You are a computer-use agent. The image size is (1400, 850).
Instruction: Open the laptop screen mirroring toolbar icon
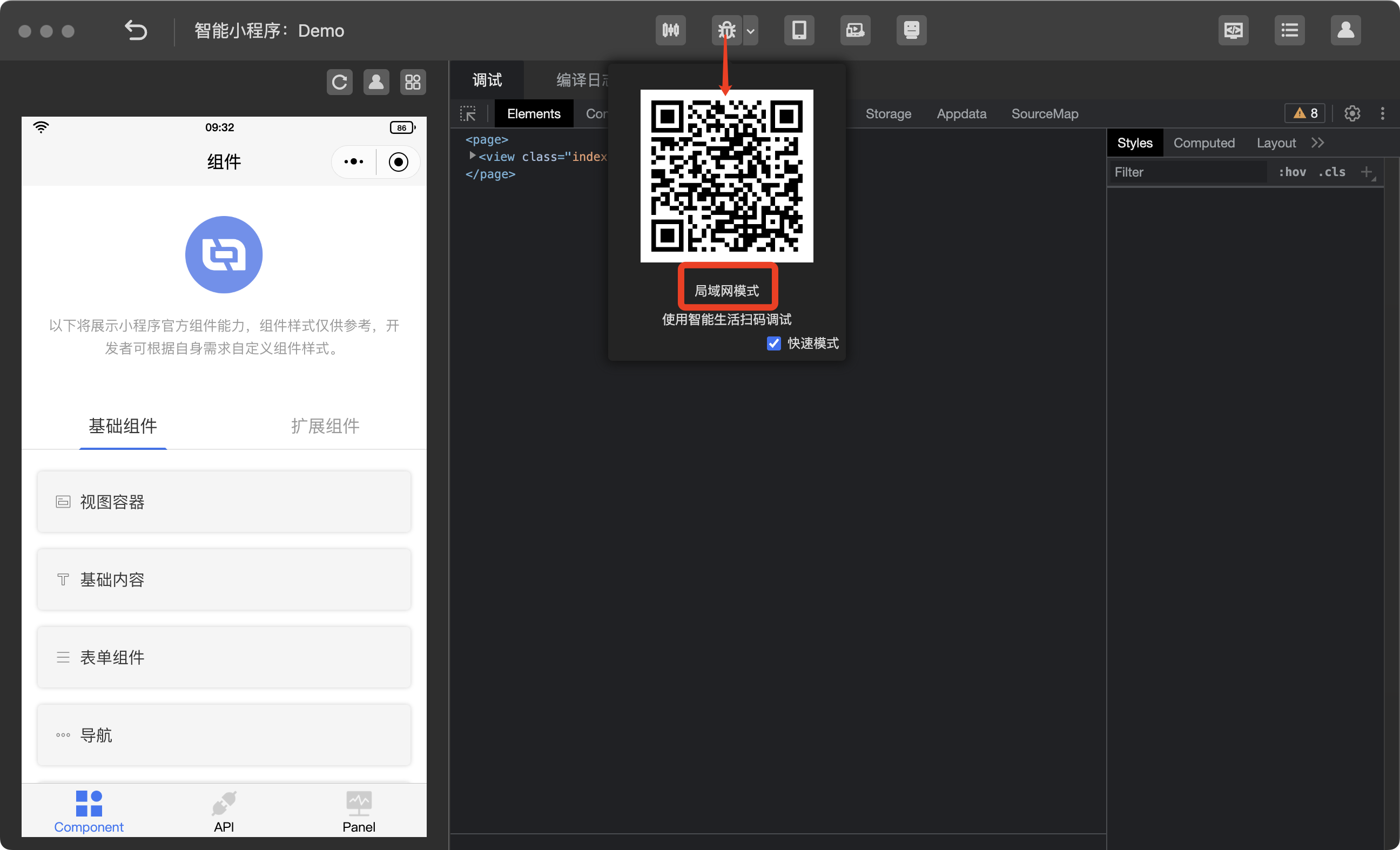coord(855,30)
